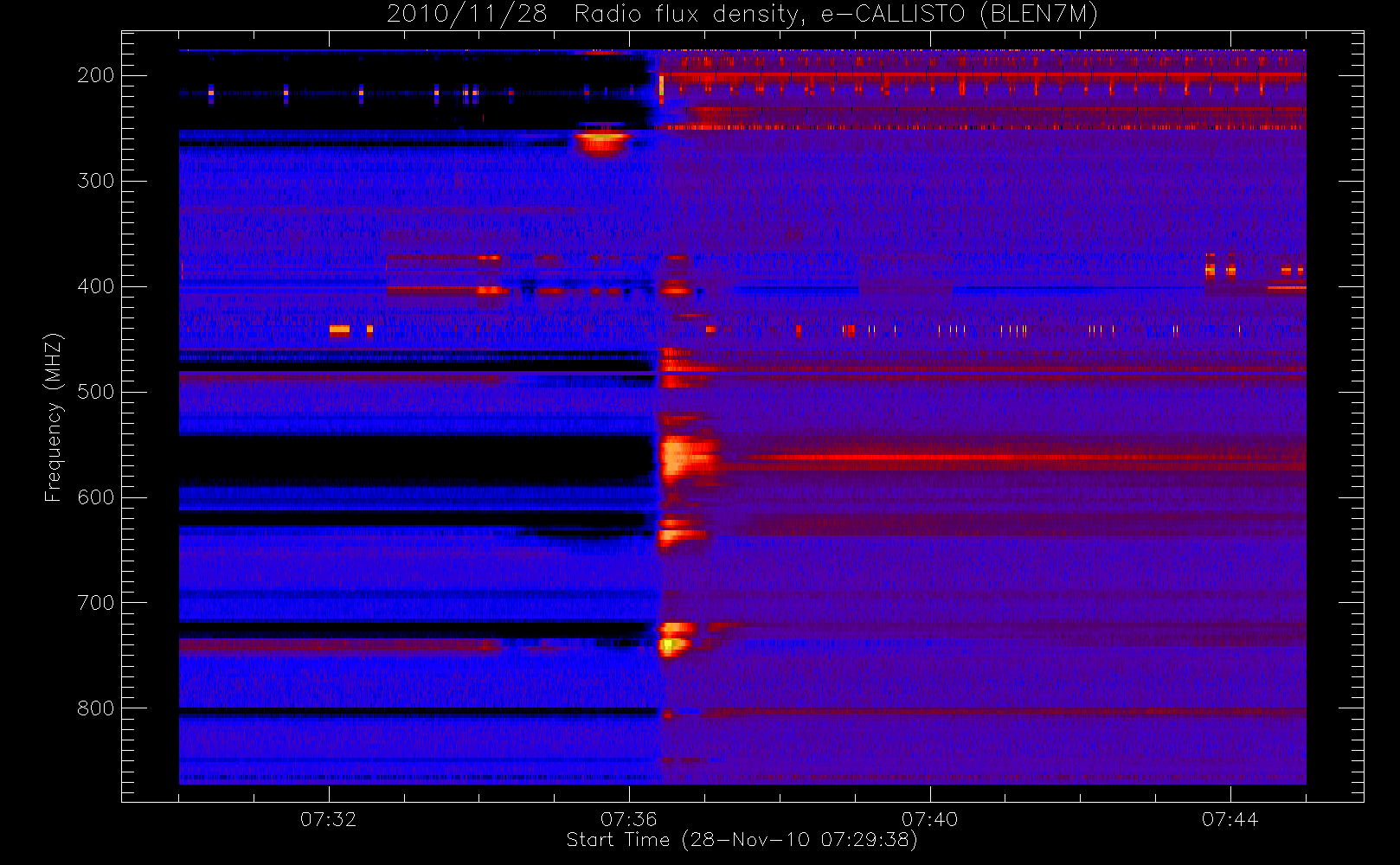Click the 07:36 time tick label

[x=629, y=819]
